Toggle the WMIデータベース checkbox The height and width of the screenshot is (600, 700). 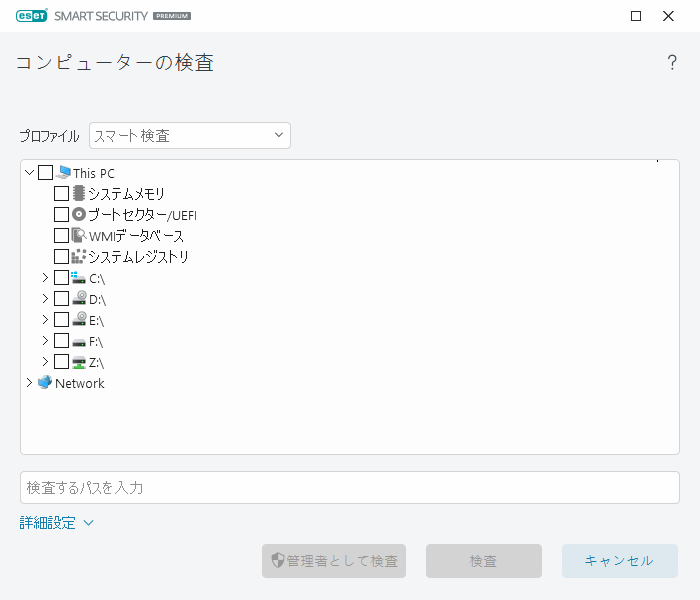[x=62, y=236]
